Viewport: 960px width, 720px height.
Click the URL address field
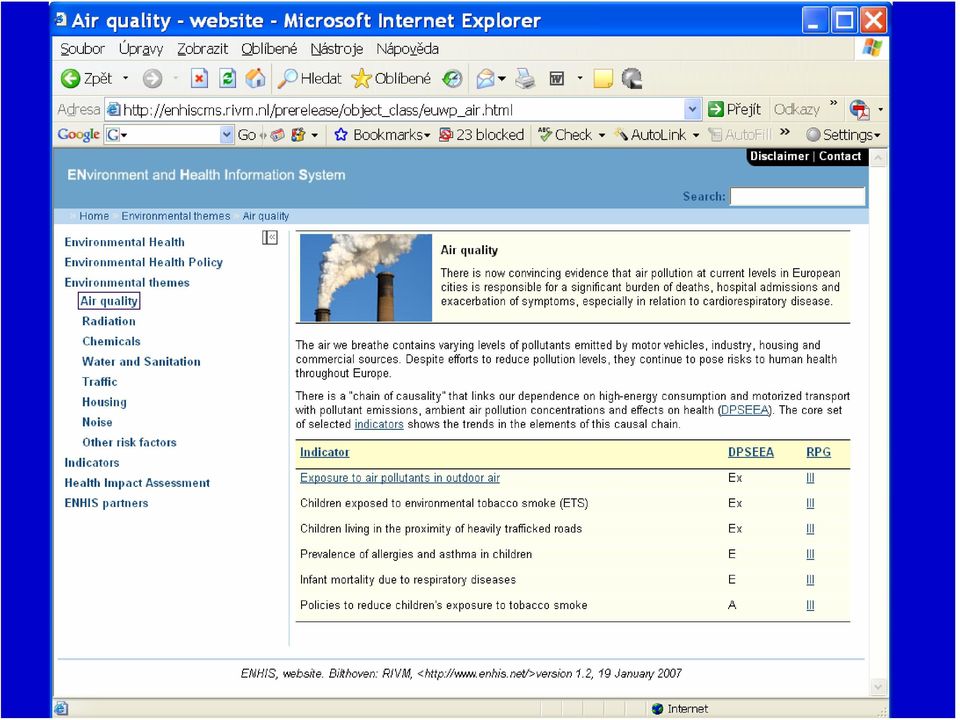tap(395, 110)
